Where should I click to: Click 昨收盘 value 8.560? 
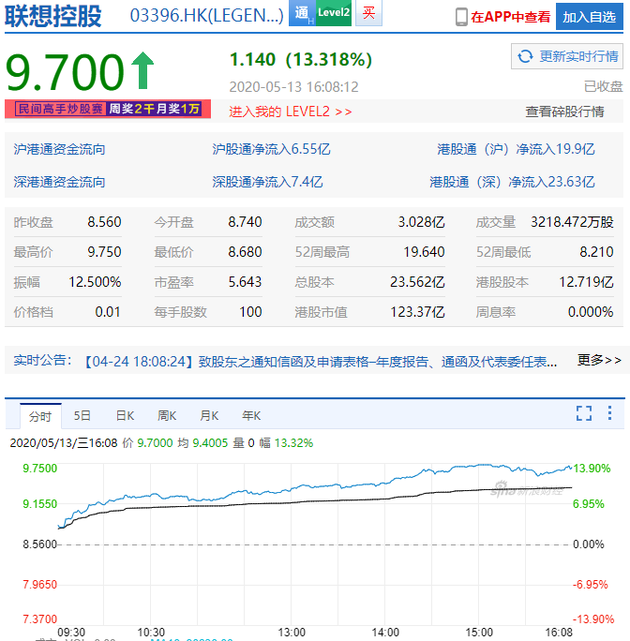pyautogui.click(x=104, y=222)
